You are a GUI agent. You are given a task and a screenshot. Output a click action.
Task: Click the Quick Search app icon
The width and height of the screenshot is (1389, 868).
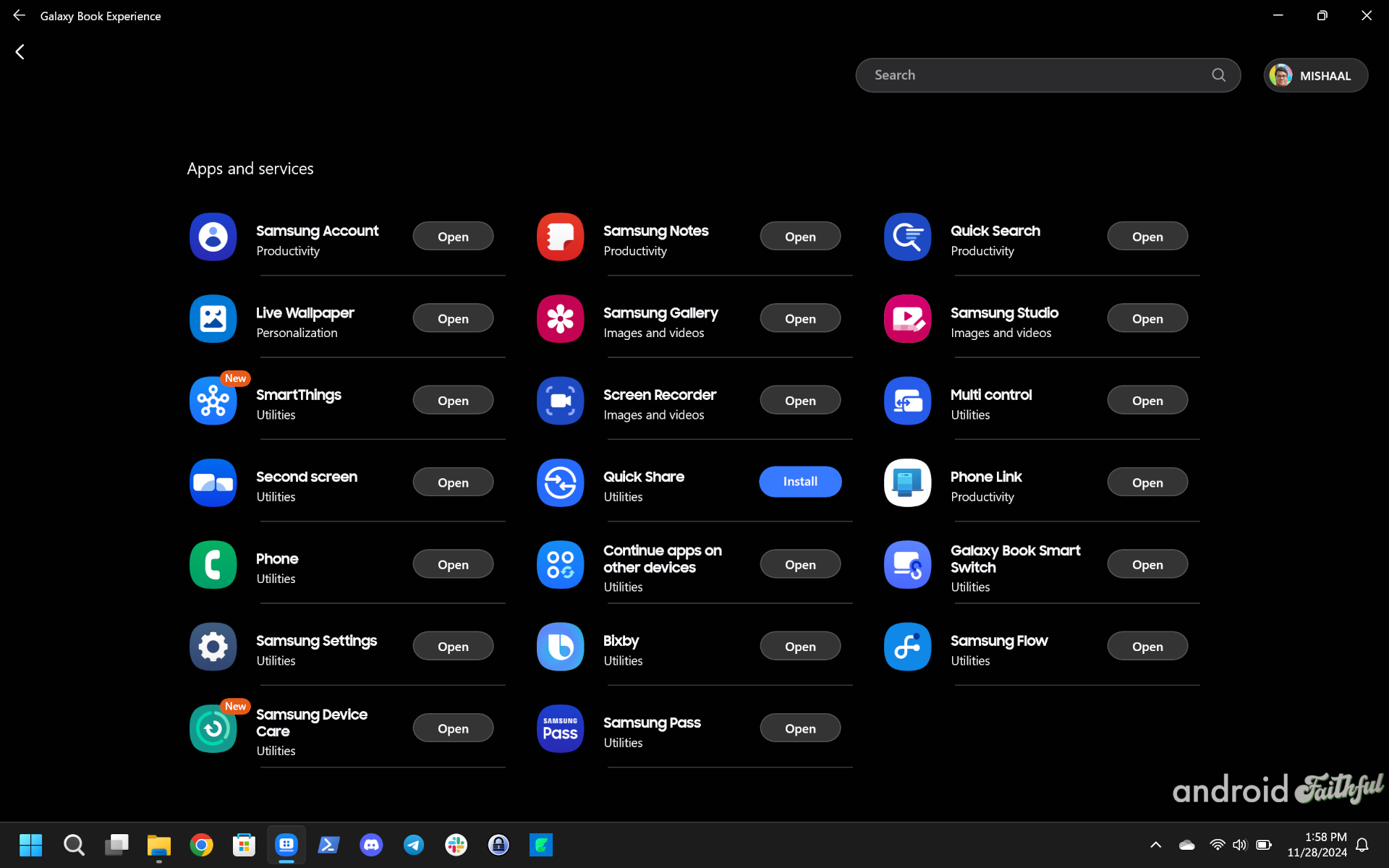(x=907, y=237)
